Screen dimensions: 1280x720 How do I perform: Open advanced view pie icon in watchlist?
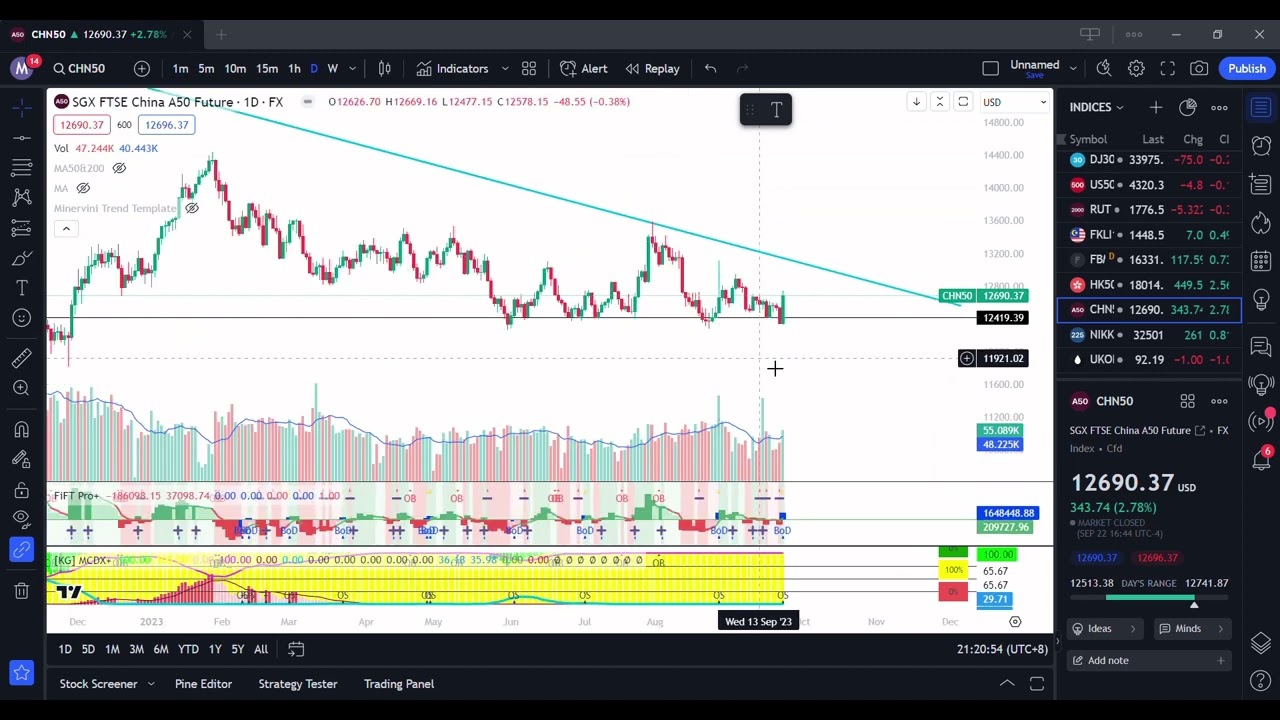[1187, 107]
